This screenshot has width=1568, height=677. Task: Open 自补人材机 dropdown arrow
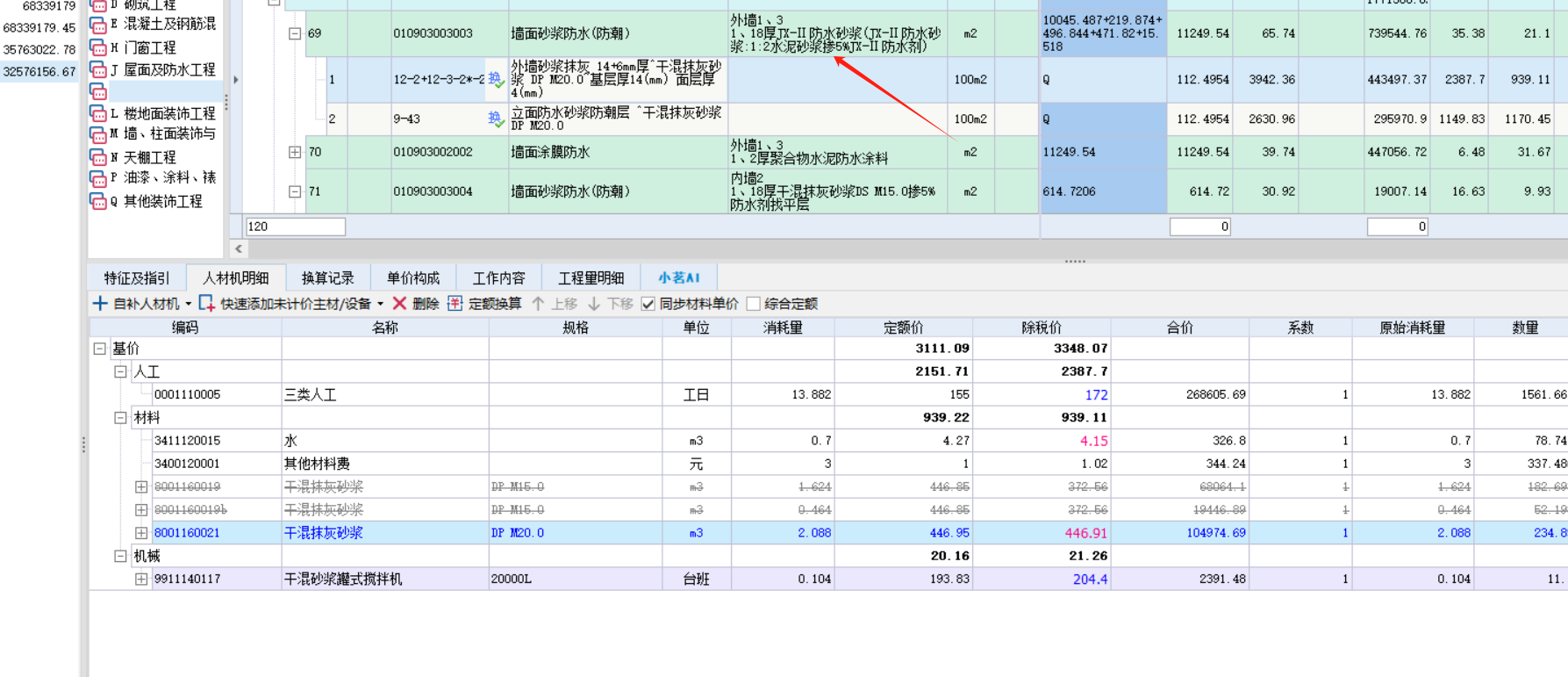click(188, 305)
